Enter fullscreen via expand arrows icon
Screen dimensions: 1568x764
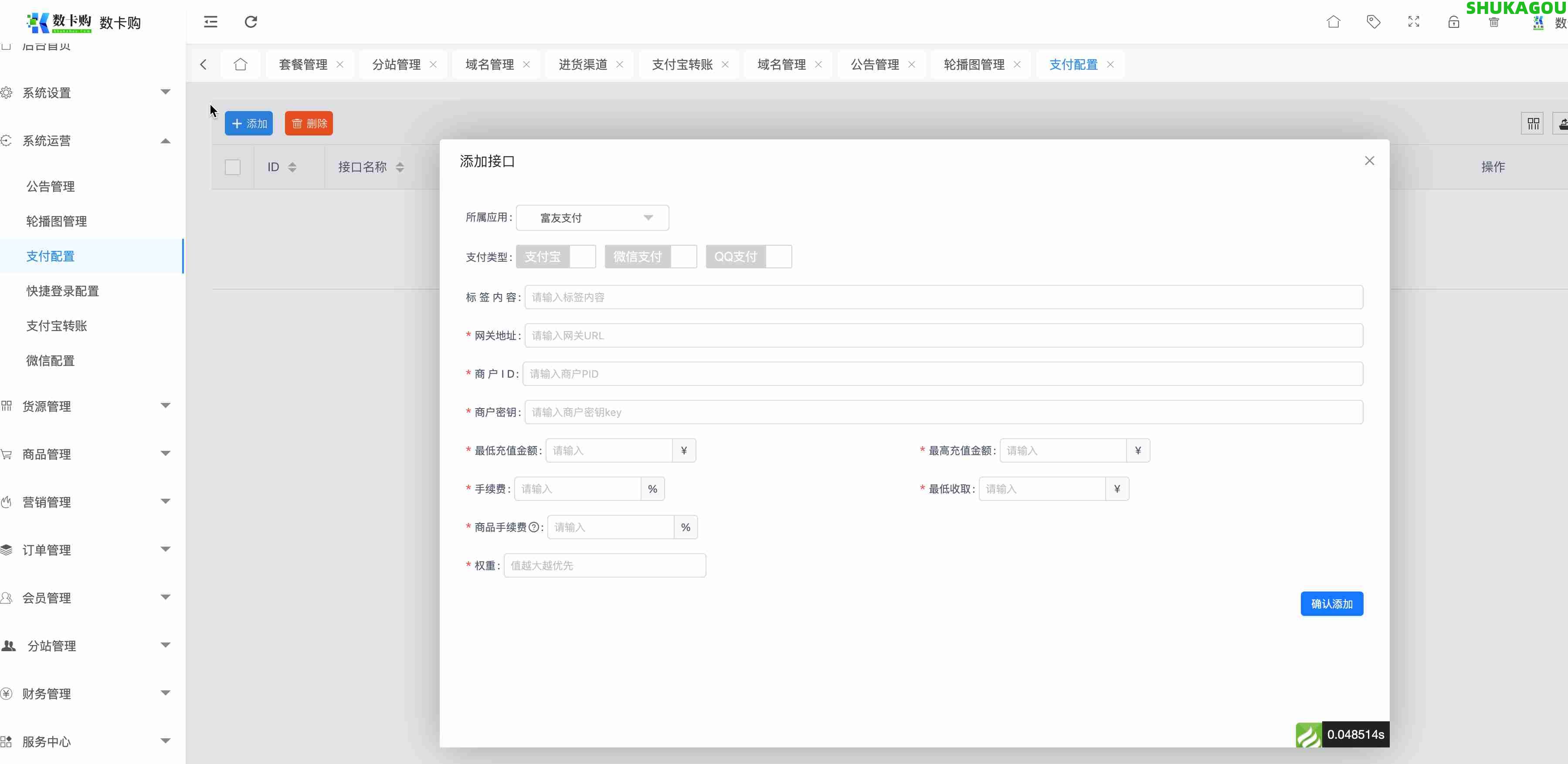coord(1413,22)
